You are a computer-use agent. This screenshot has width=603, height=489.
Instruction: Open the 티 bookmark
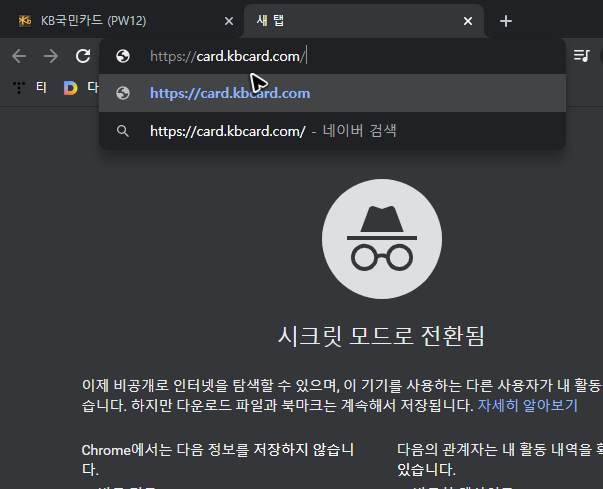[42, 88]
